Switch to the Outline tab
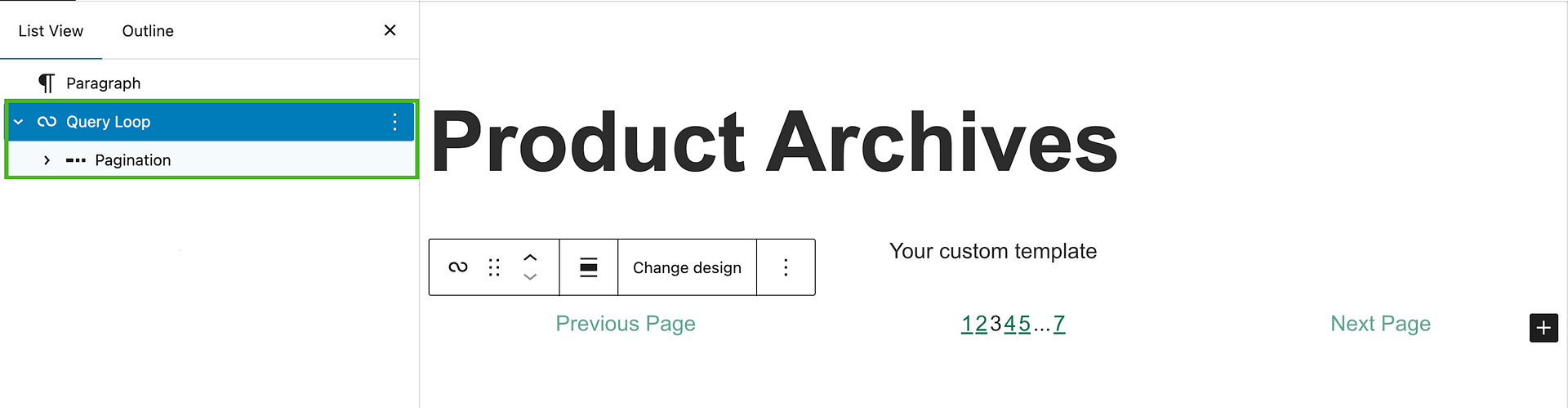Viewport: 1568px width, 408px height. [148, 31]
